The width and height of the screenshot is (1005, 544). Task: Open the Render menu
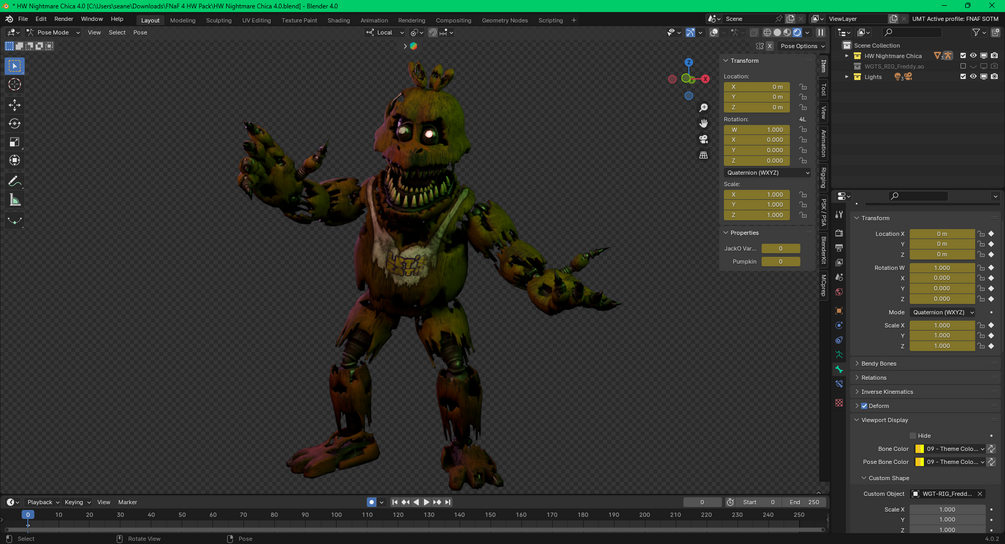point(63,19)
